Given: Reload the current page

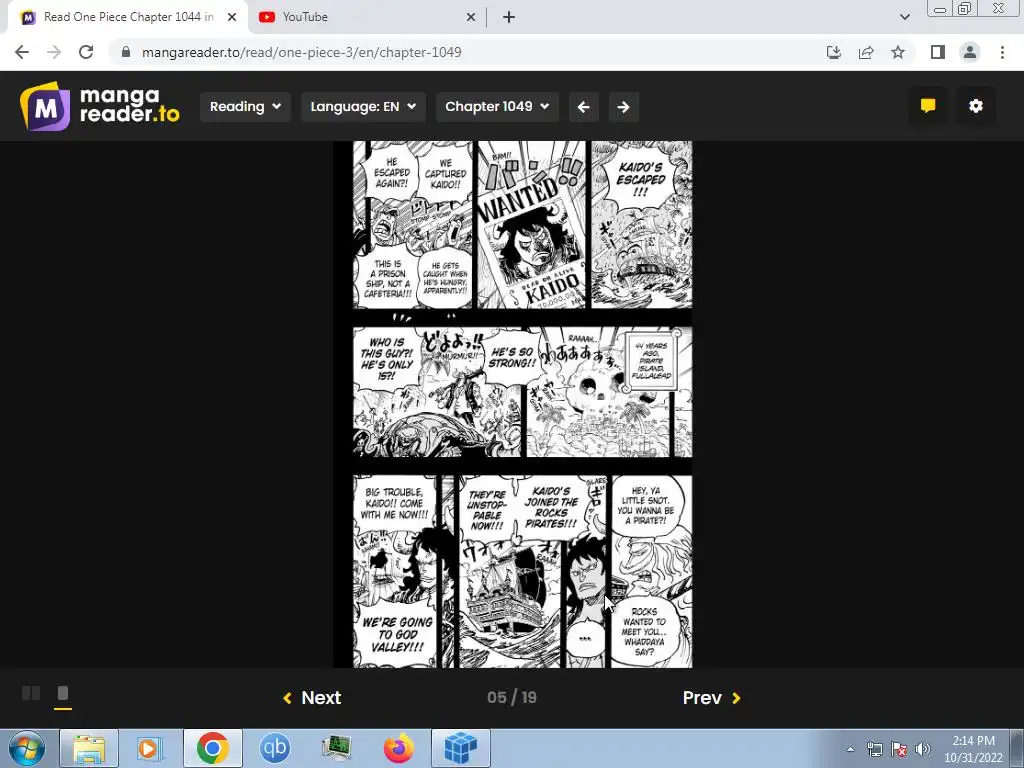Looking at the screenshot, I should point(86,52).
